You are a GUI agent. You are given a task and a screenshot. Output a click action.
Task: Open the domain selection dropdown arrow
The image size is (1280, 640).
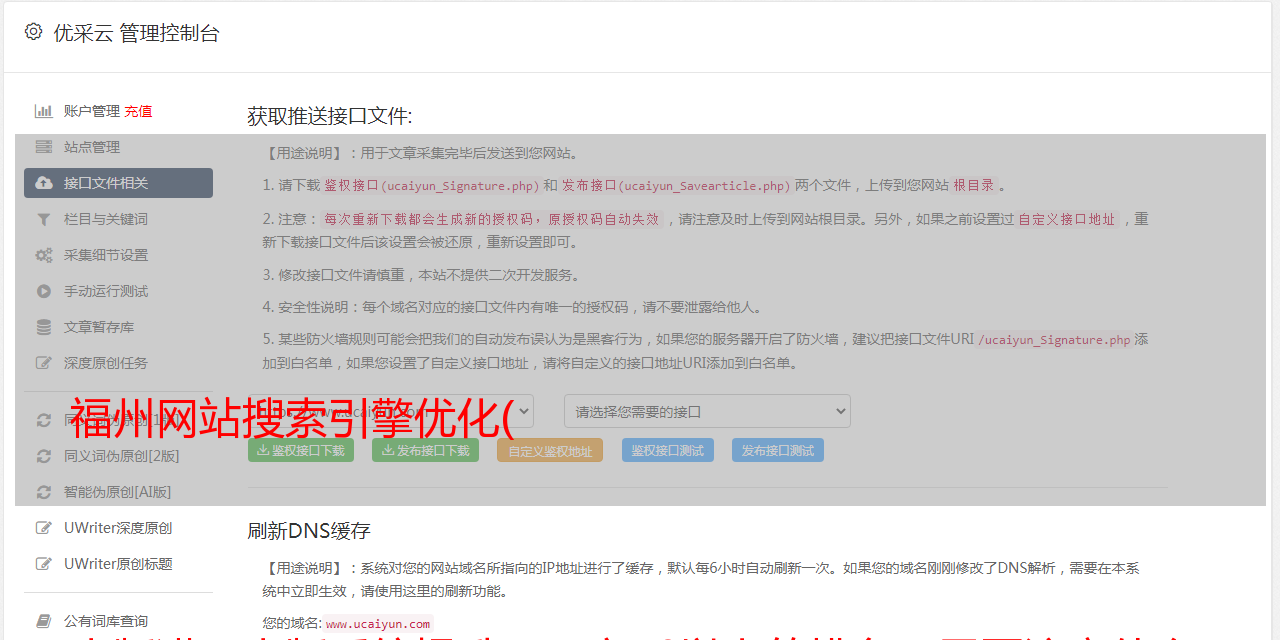(524, 411)
